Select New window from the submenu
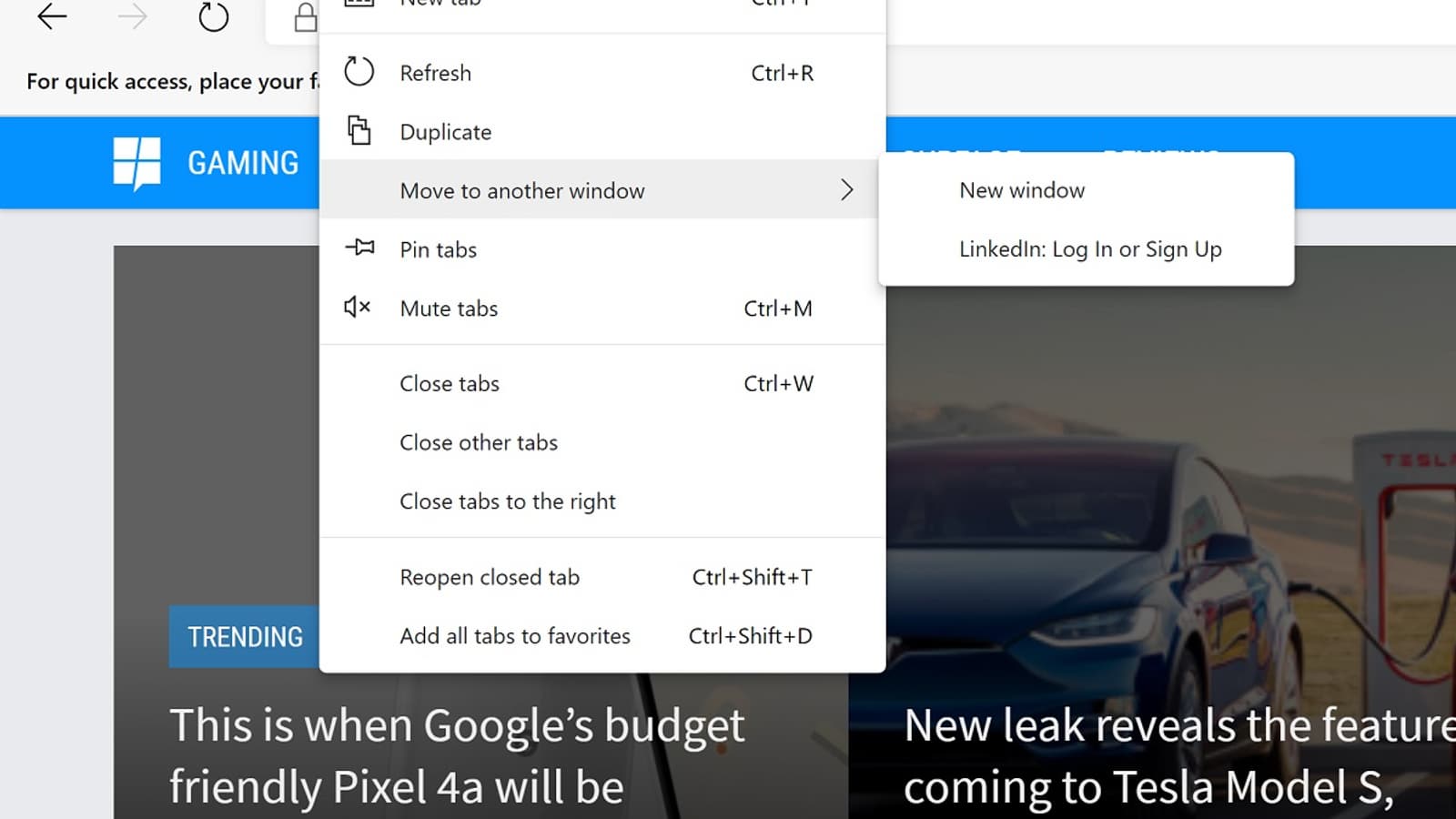 tap(1022, 190)
